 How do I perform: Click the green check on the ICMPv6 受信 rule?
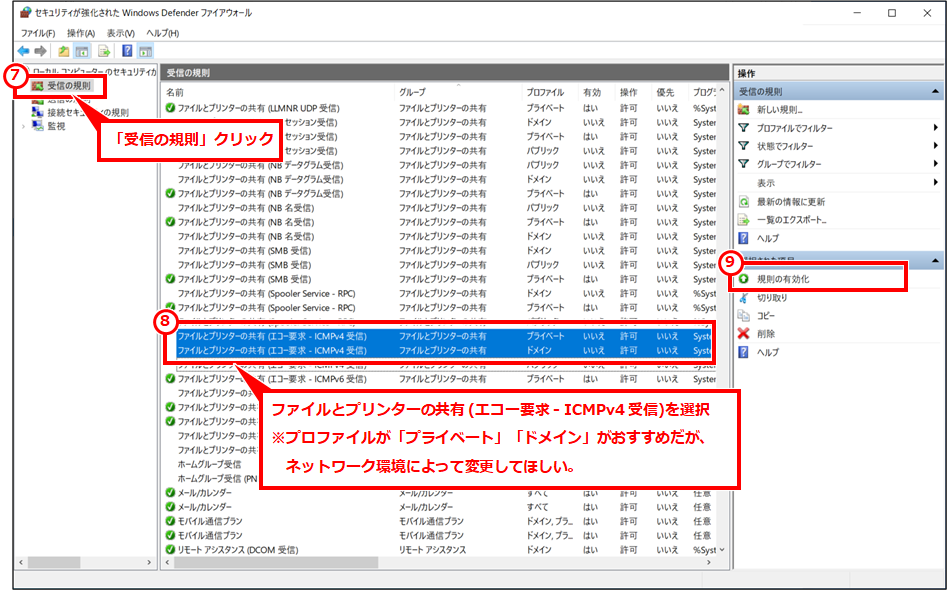pyautogui.click(x=170, y=379)
